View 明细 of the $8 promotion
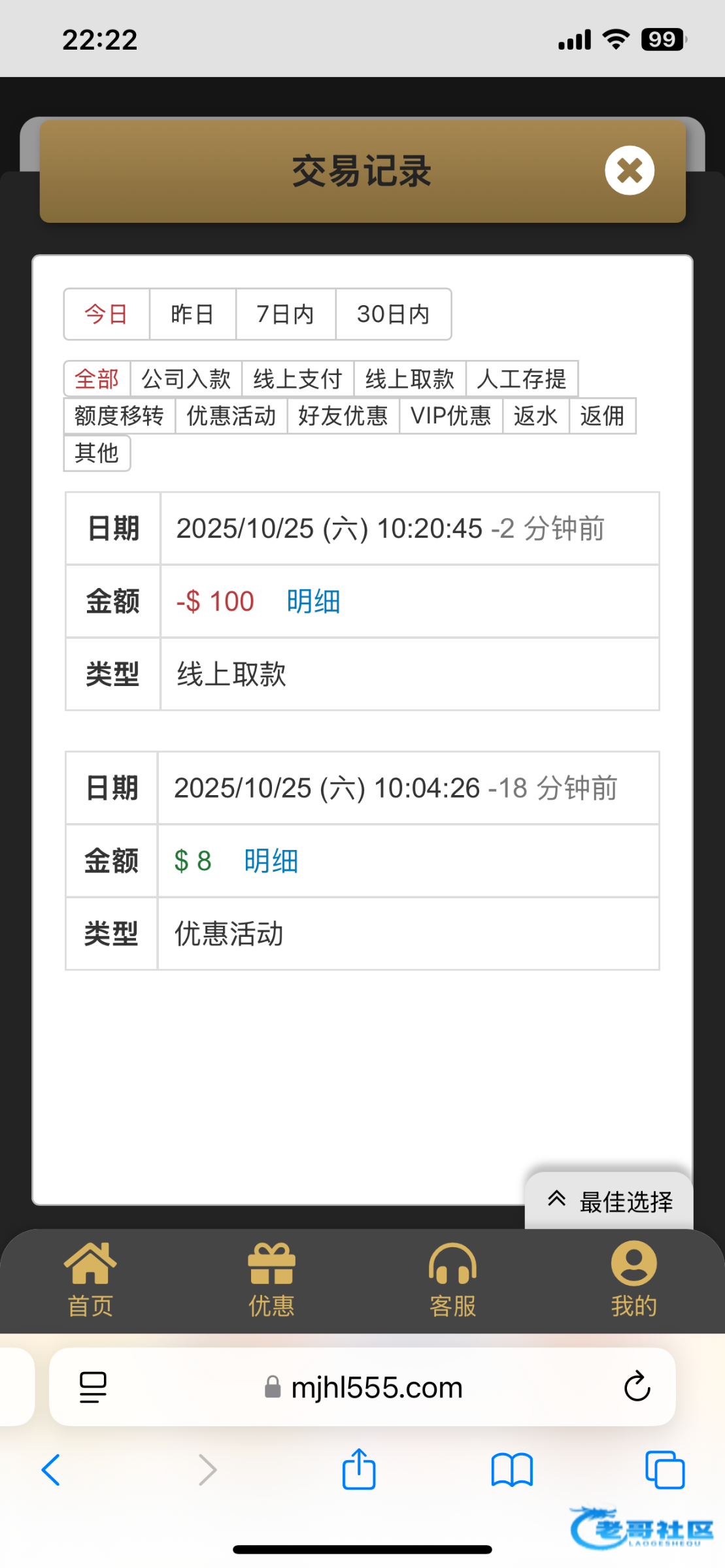 point(271,860)
